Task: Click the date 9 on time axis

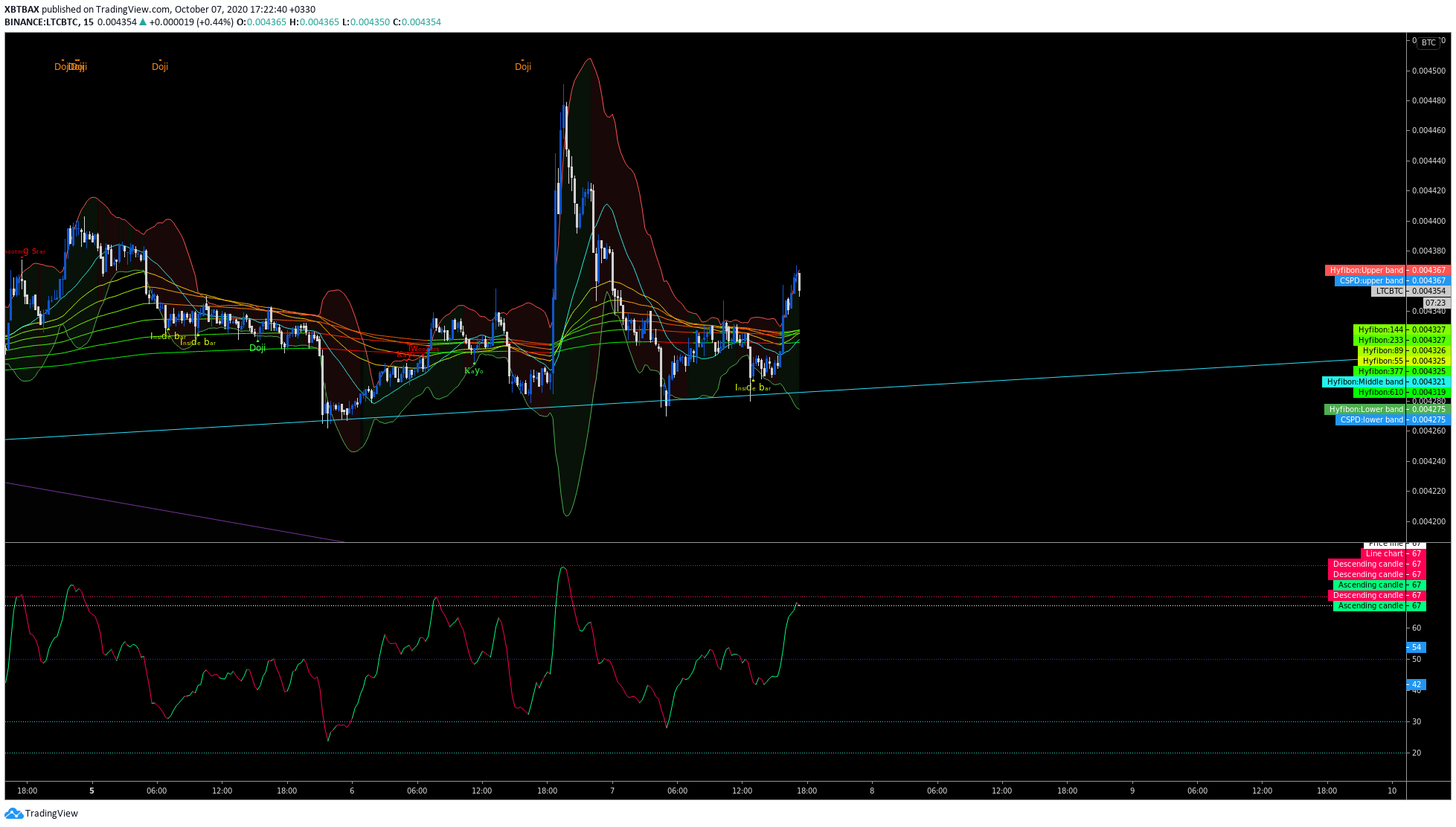Action: click(x=1132, y=791)
